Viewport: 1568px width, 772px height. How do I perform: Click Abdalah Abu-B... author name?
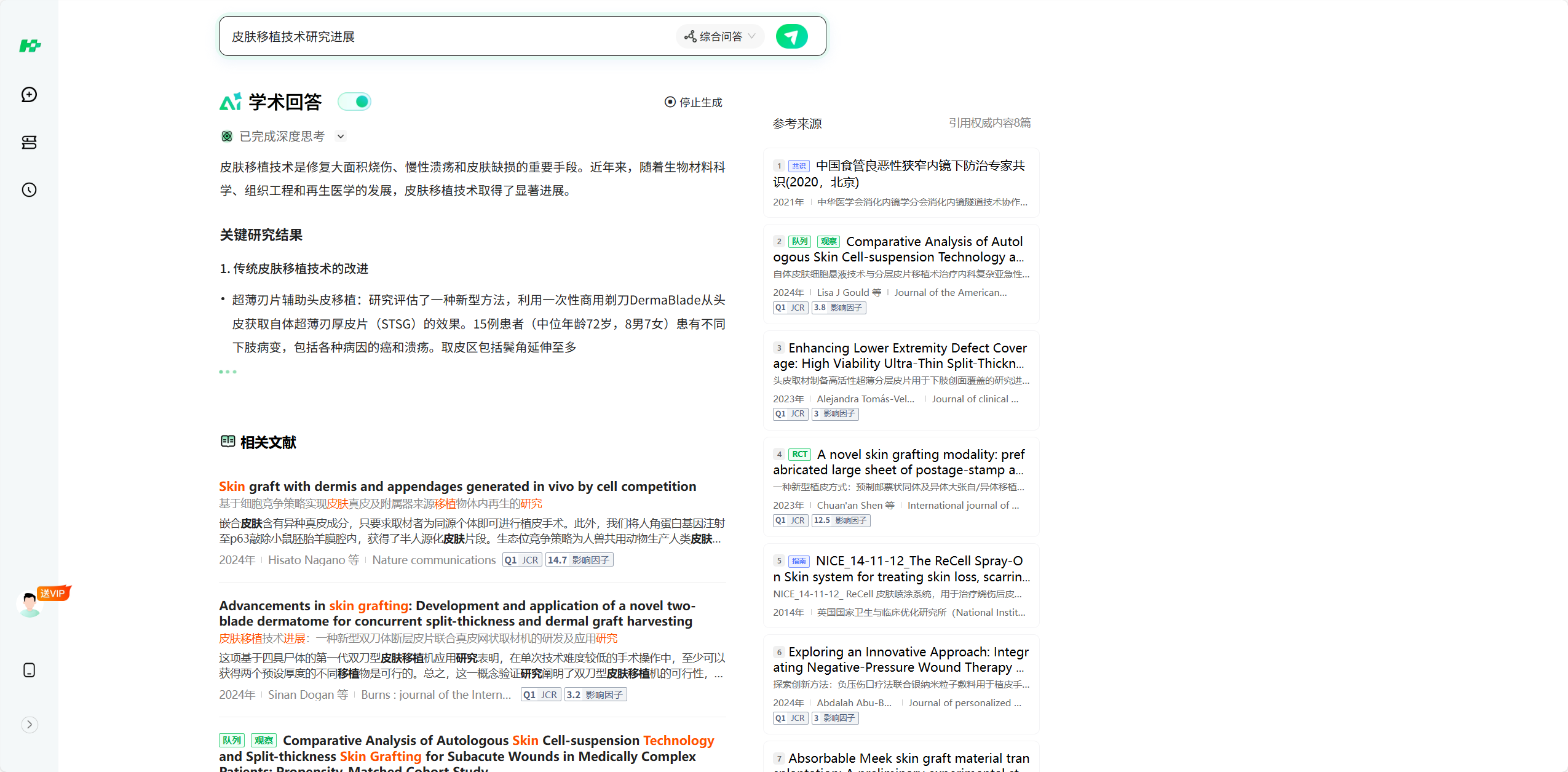pos(854,703)
